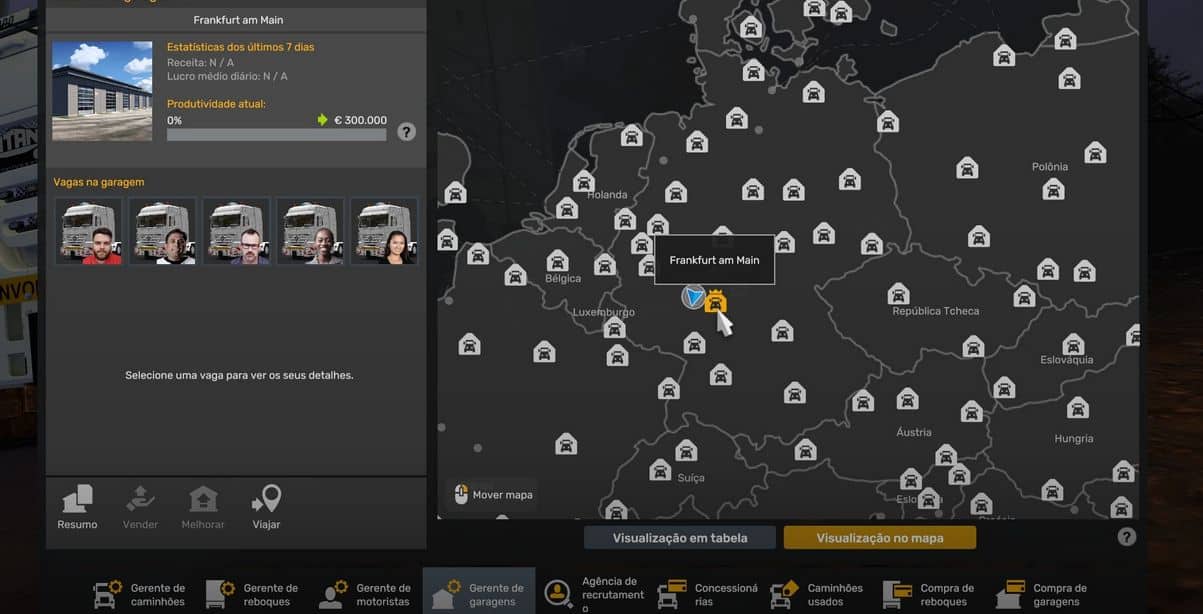Switch to Visualização em tabela
Image resolution: width=1203 pixels, height=614 pixels.
pos(680,538)
